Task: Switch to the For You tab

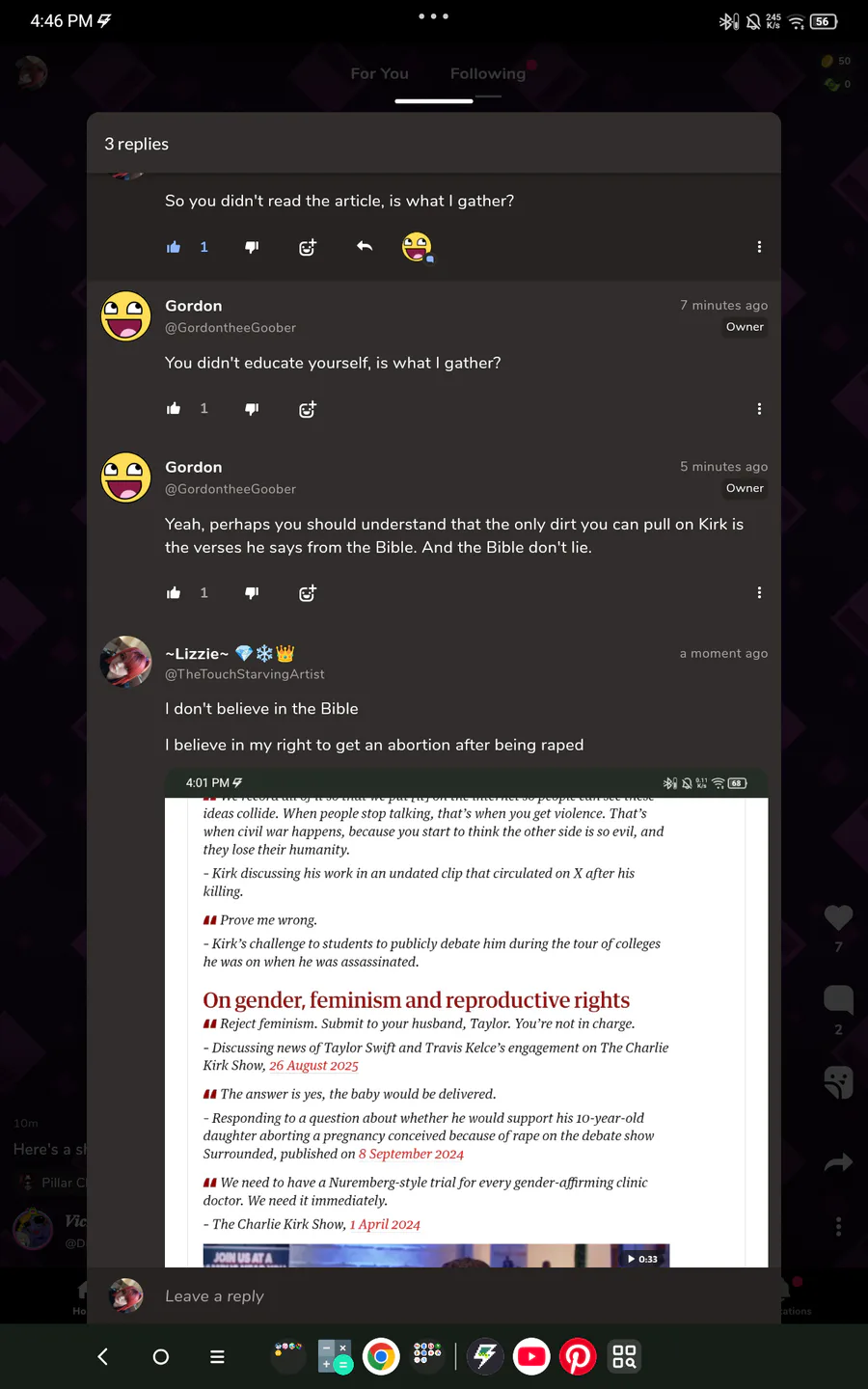Action: pyautogui.click(x=379, y=73)
